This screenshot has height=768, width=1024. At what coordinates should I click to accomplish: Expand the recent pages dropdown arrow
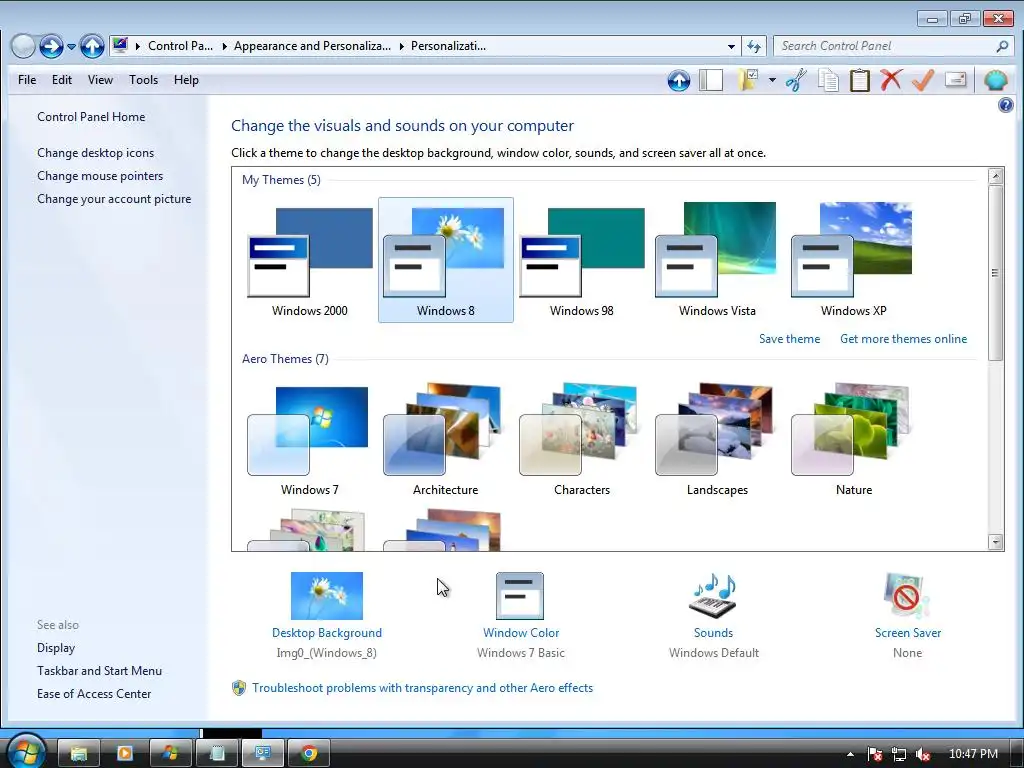72,46
